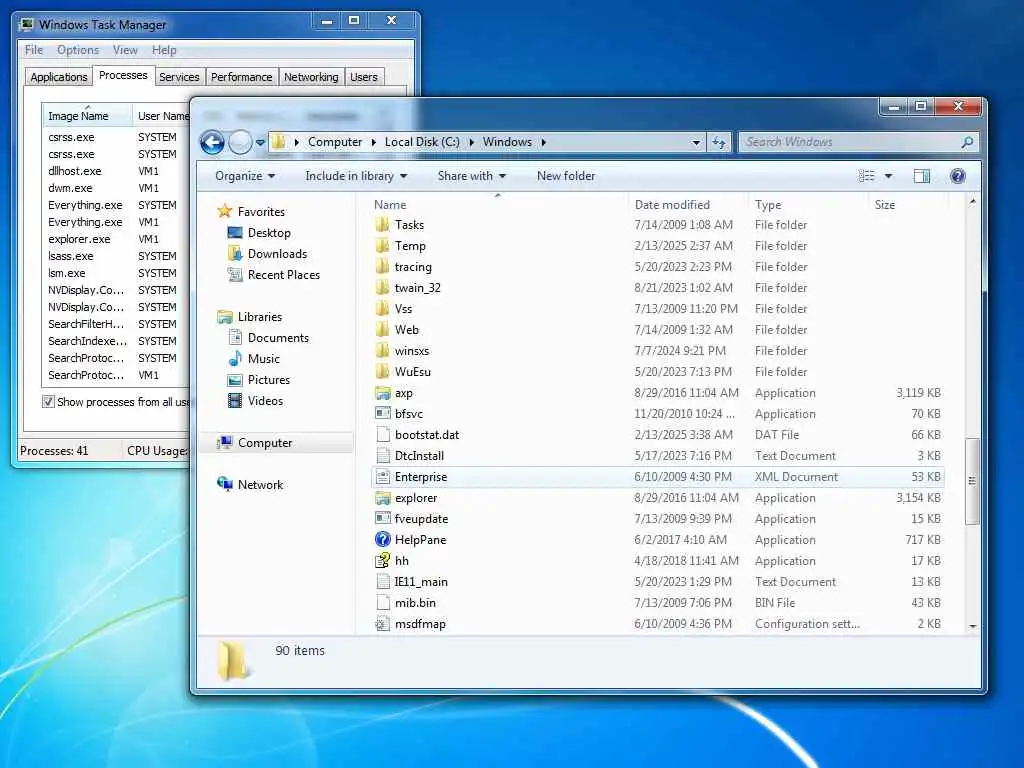Select the twain_32 folder icon

tap(383, 287)
